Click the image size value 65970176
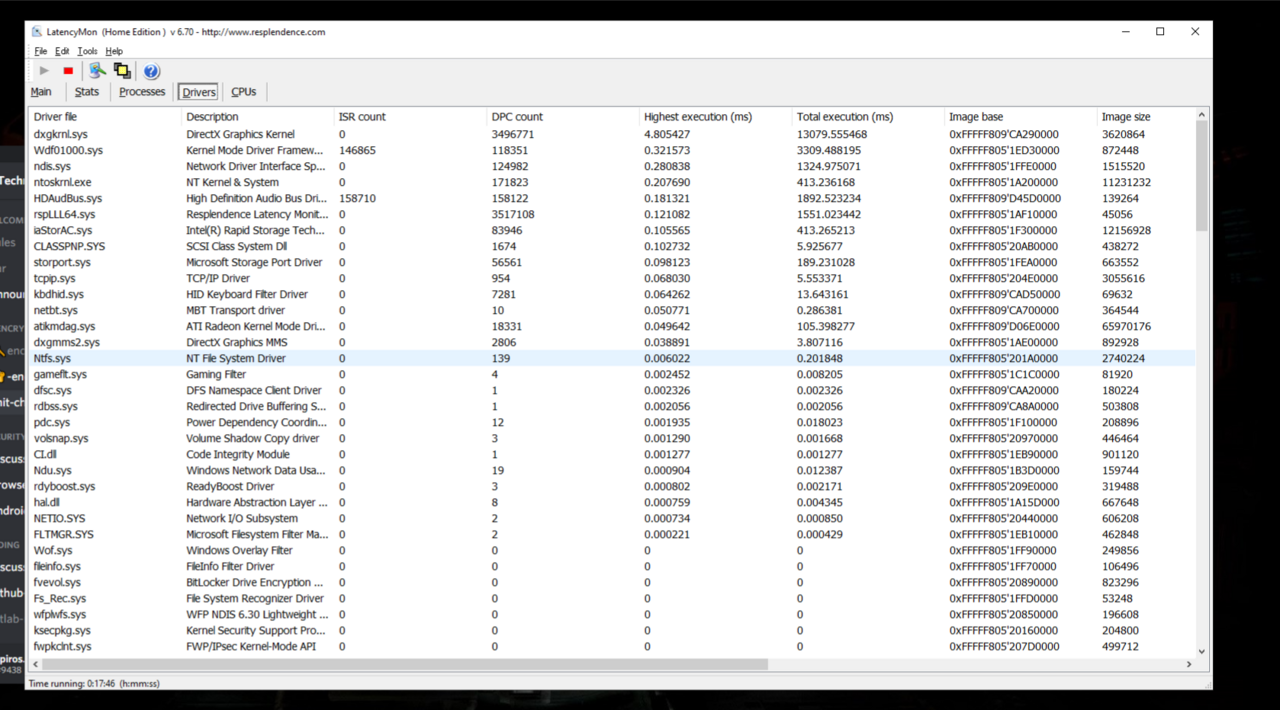Viewport: 1280px width, 710px height. click(1126, 326)
